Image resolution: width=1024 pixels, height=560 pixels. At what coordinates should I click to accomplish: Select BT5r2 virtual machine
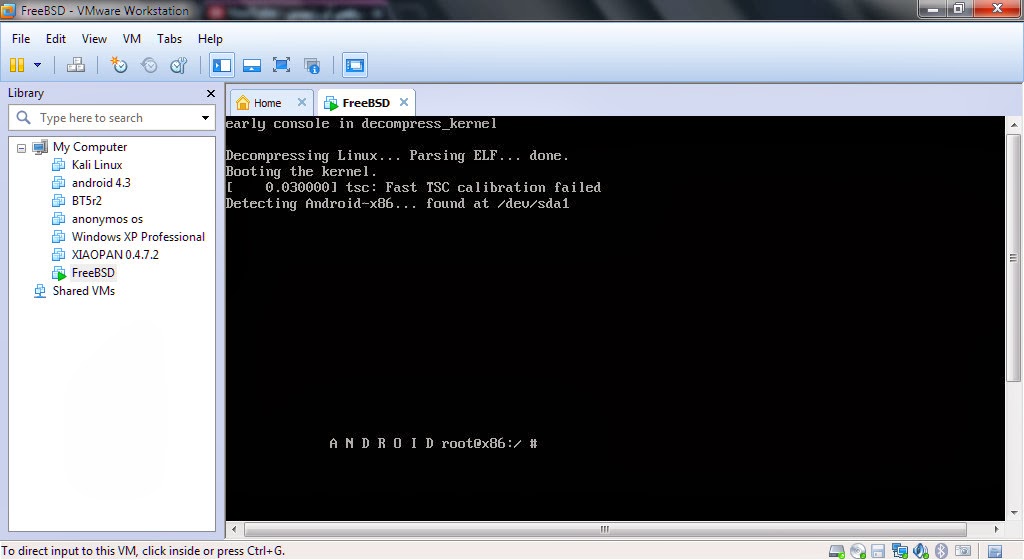click(x=87, y=200)
